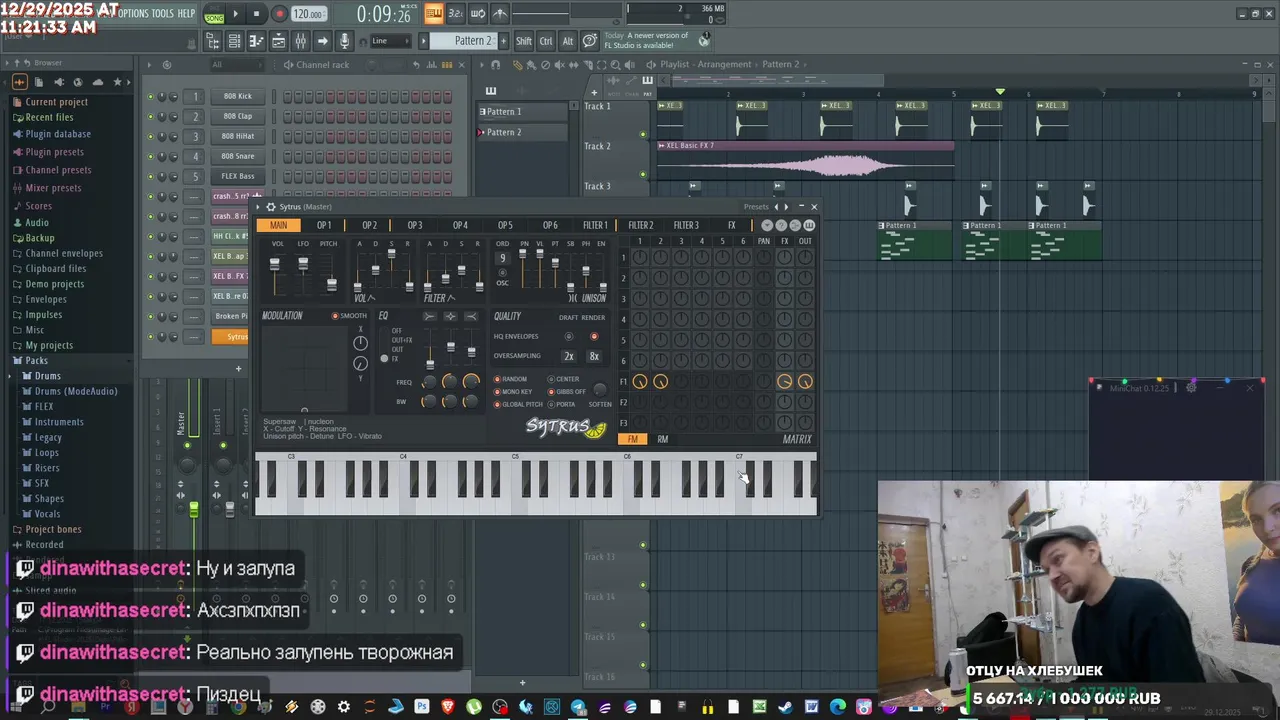
Task: Expand Sytrus plugin menu arrow
Action: coord(259,207)
